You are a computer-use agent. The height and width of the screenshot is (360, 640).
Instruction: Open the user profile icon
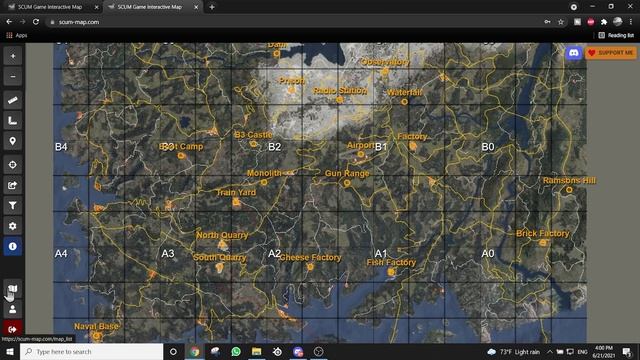[13, 309]
